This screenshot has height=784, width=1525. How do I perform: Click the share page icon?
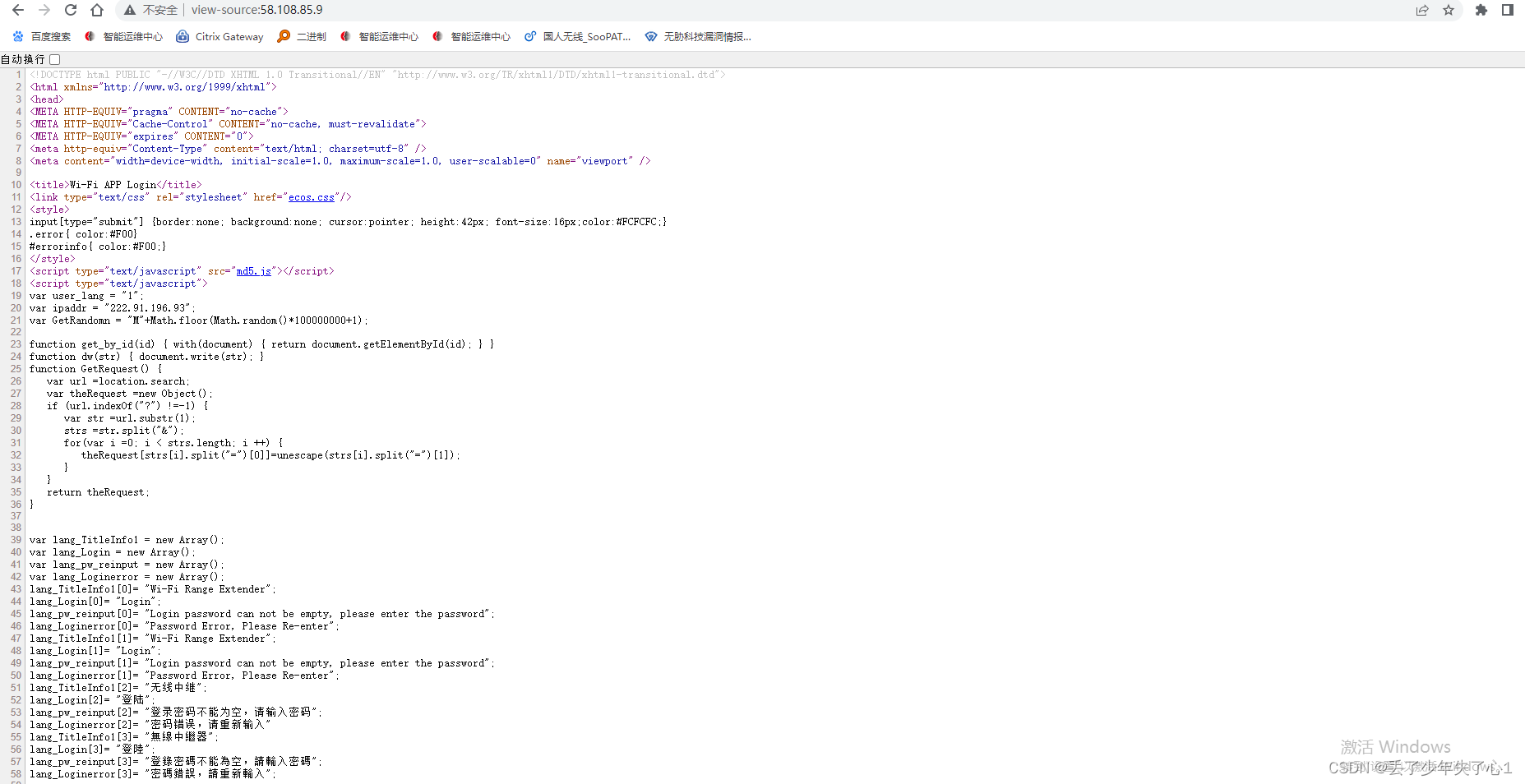[1422, 10]
